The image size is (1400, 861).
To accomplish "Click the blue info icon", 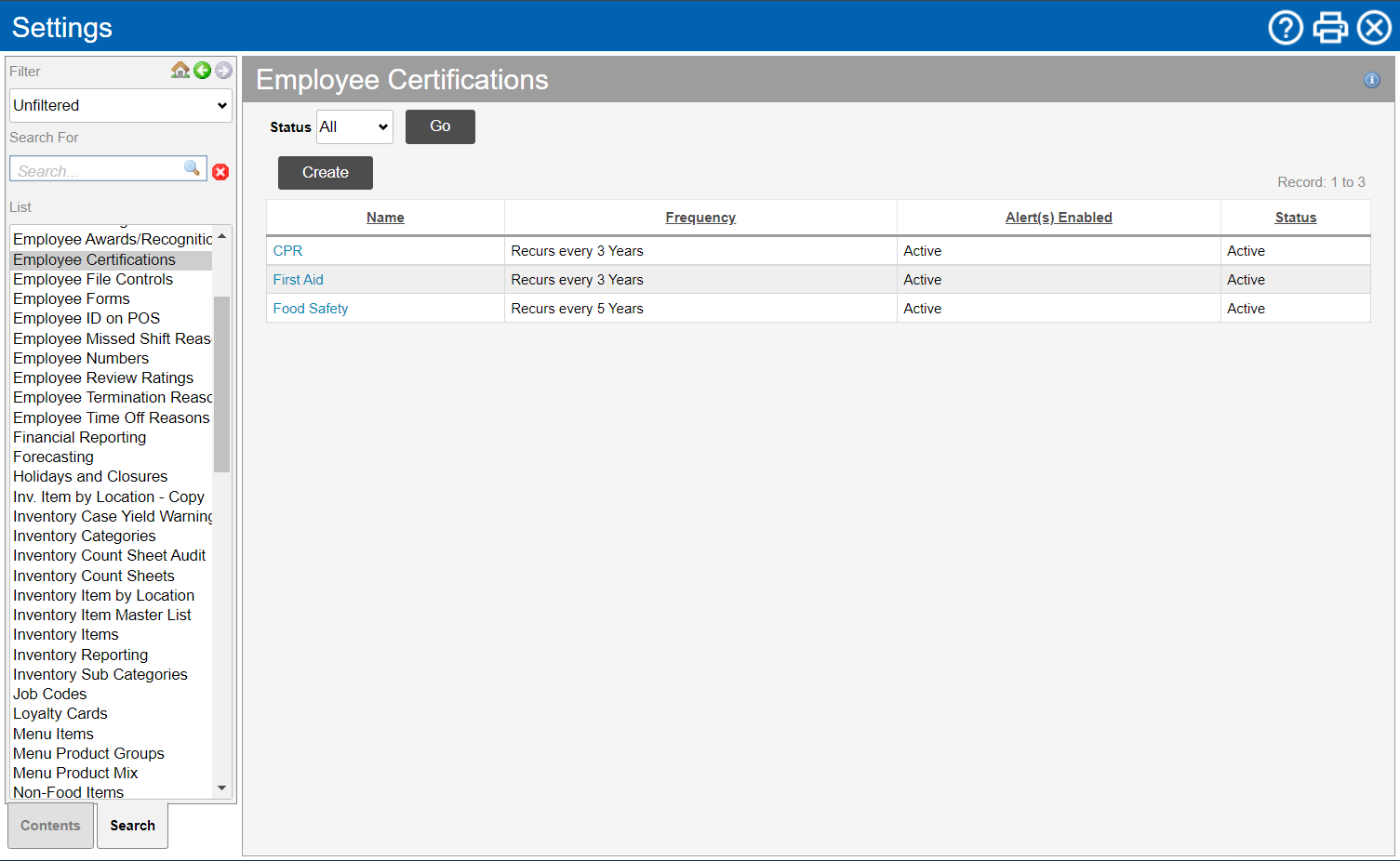I will (1371, 80).
